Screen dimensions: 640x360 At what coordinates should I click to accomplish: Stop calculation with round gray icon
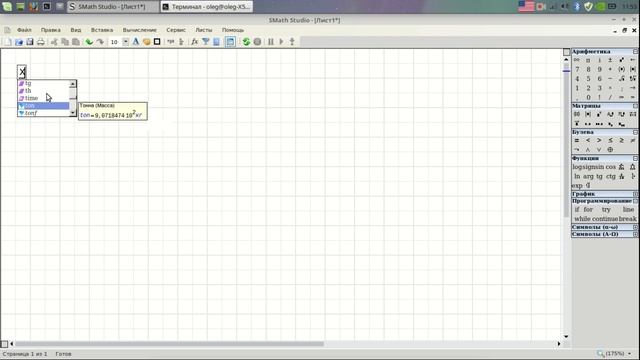(257, 42)
